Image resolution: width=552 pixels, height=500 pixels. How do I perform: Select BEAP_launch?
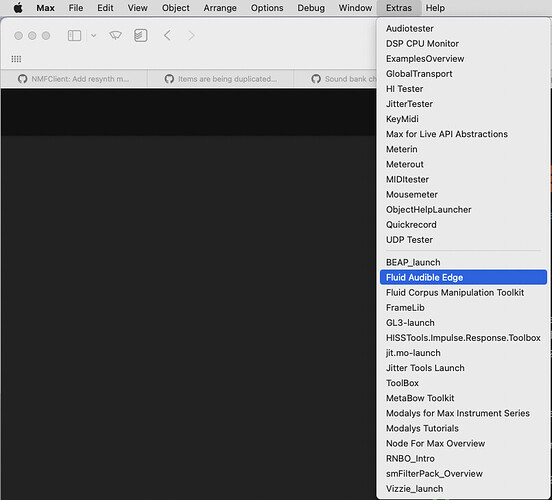coord(463,263)
